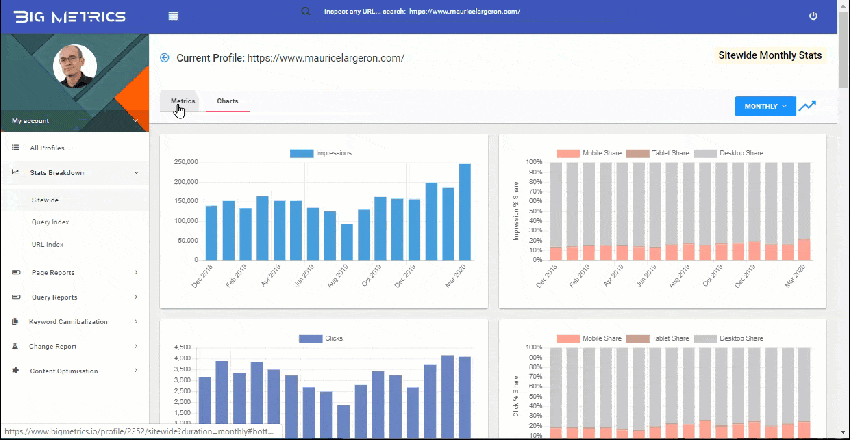850x440 pixels.
Task: Click the Stats Breakdown chart icon
Action: 16,172
